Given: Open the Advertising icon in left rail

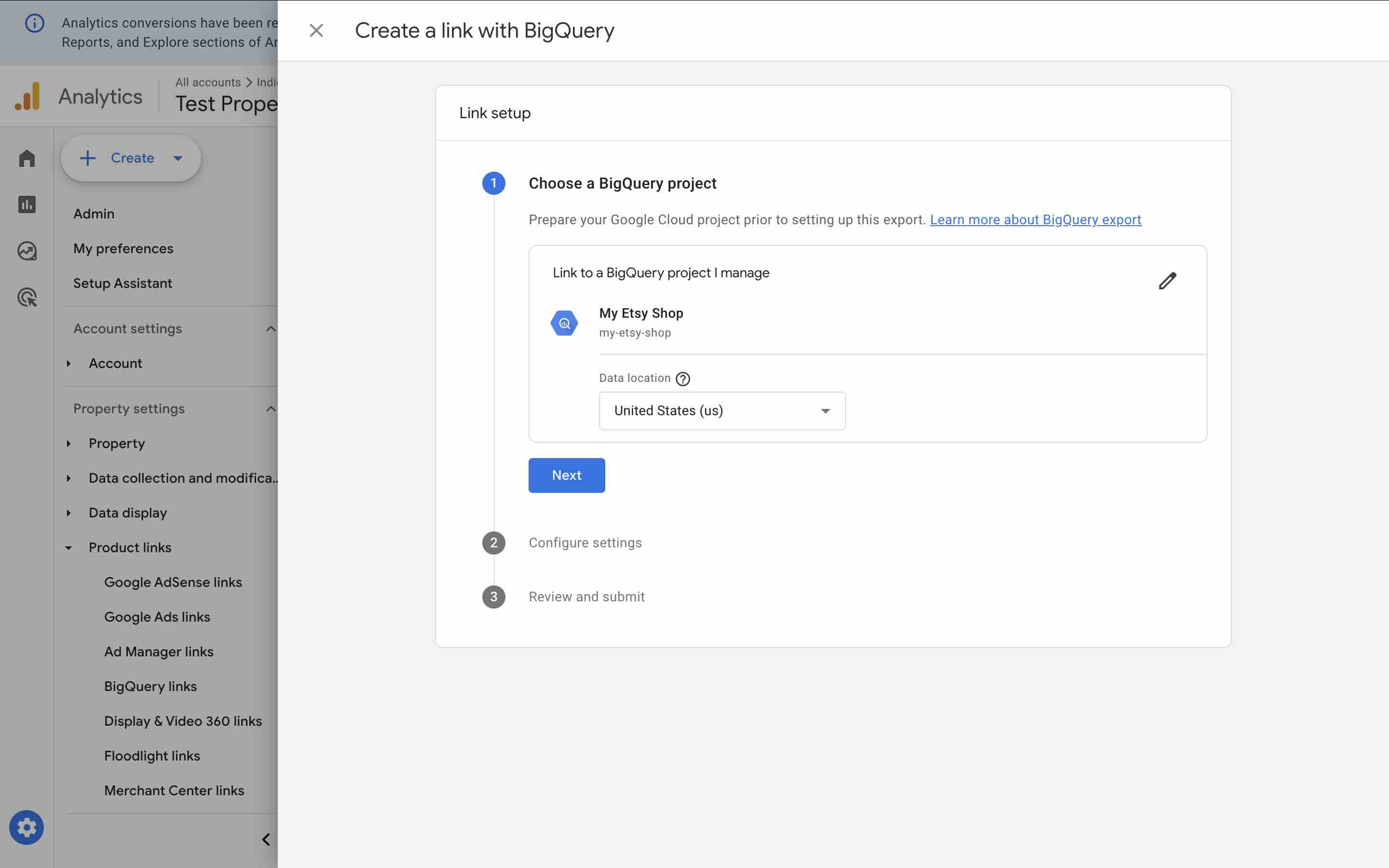Looking at the screenshot, I should point(27,298).
